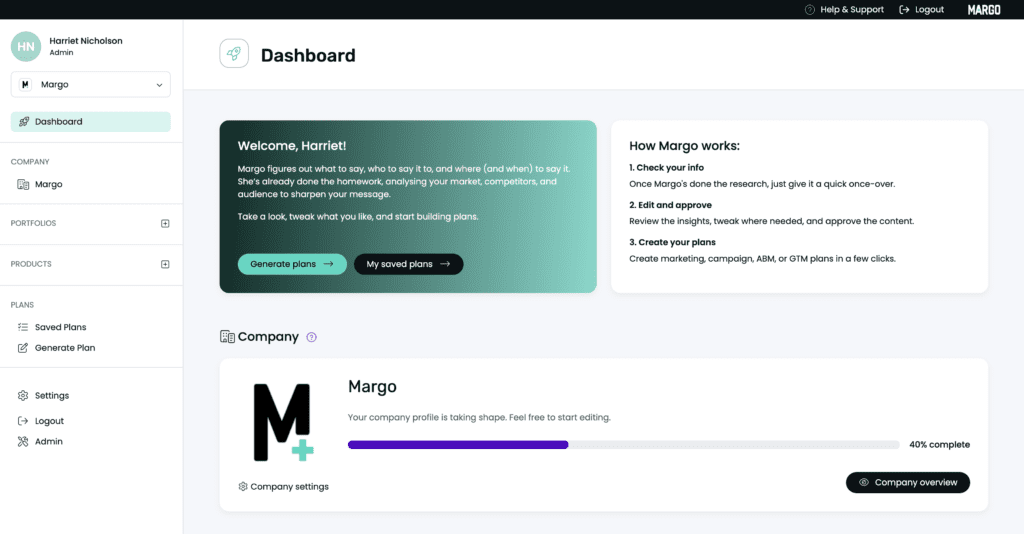
Task: Expand Portfolios with the plus icon
Action: coord(165,223)
